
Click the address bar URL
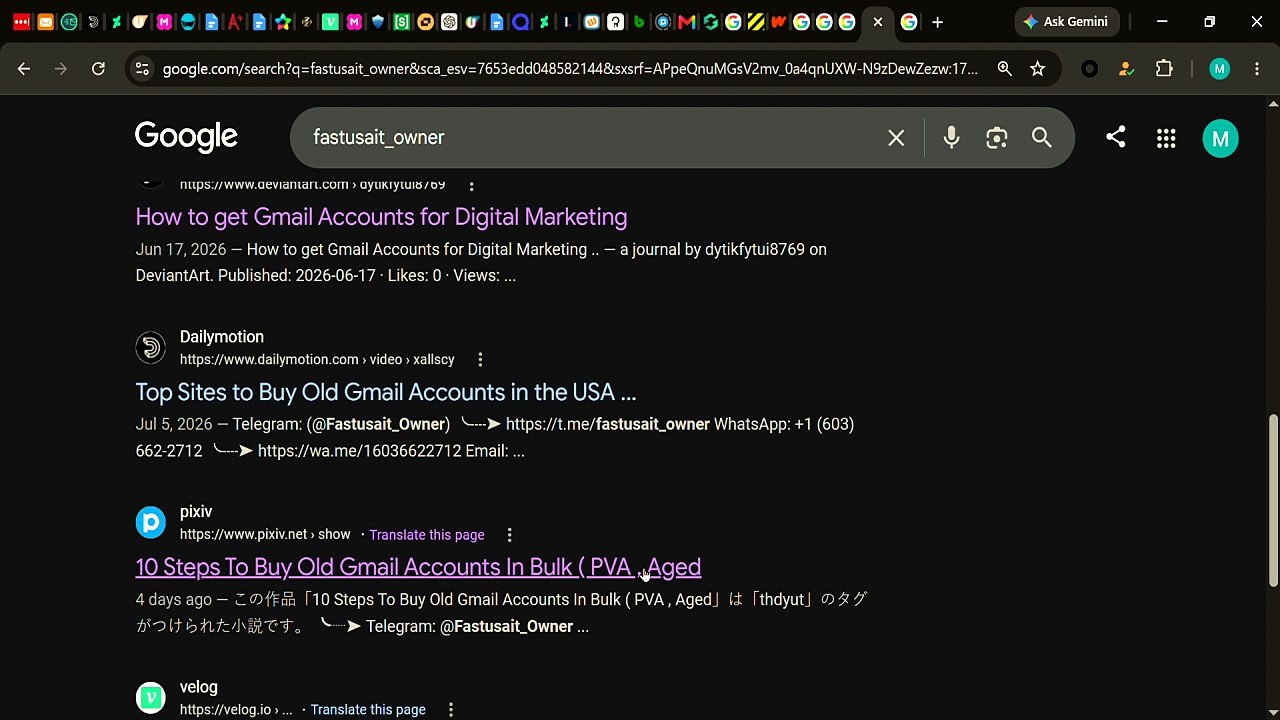point(570,69)
